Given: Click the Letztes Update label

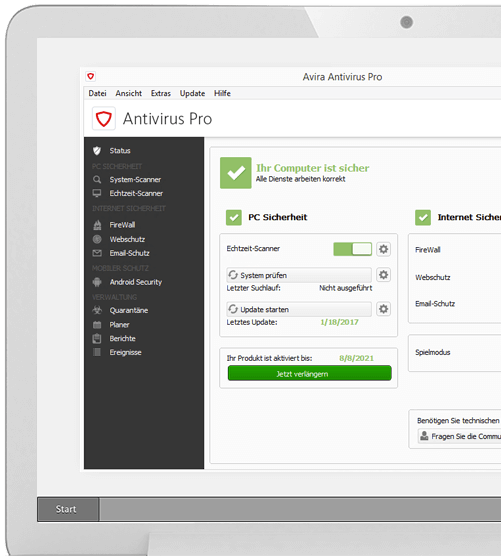Looking at the screenshot, I should tap(252, 322).
